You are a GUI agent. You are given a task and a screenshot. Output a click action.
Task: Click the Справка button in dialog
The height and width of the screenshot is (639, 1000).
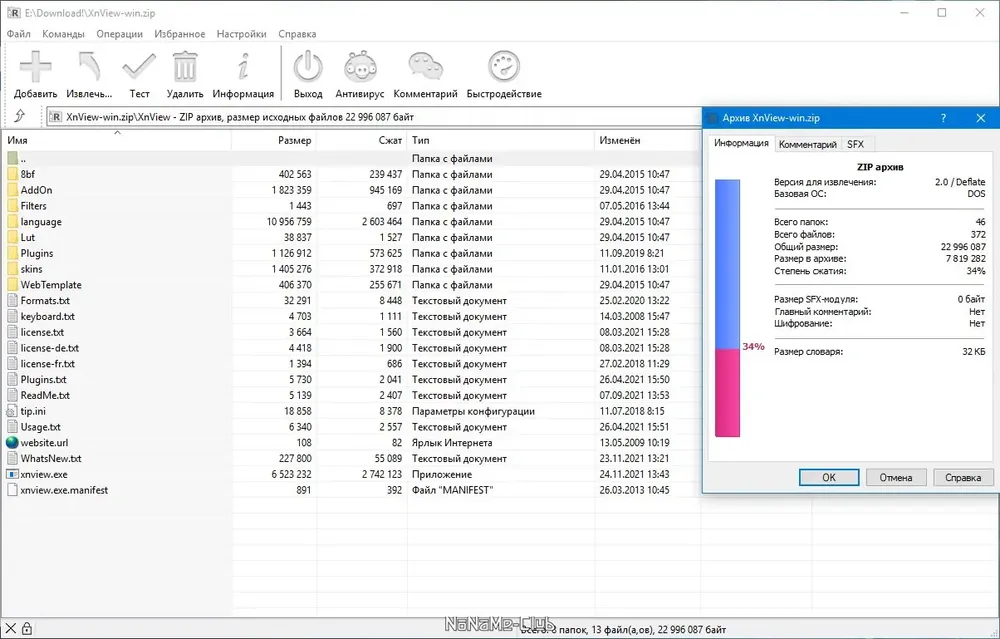(963, 477)
